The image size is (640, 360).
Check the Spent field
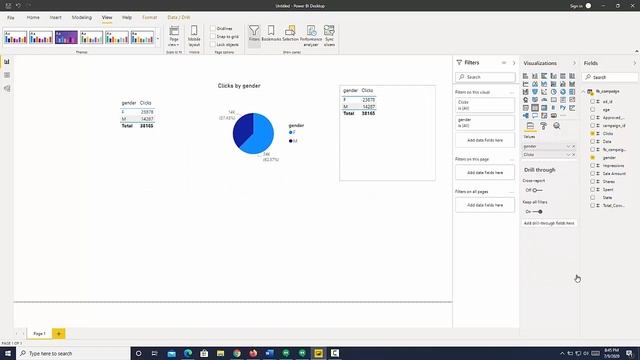[x=593, y=189]
